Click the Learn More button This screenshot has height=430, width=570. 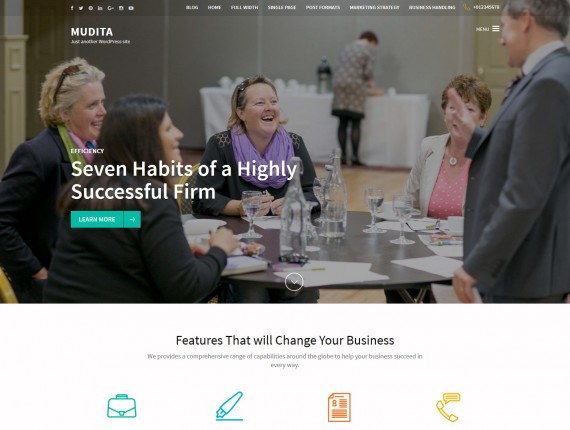tap(106, 220)
